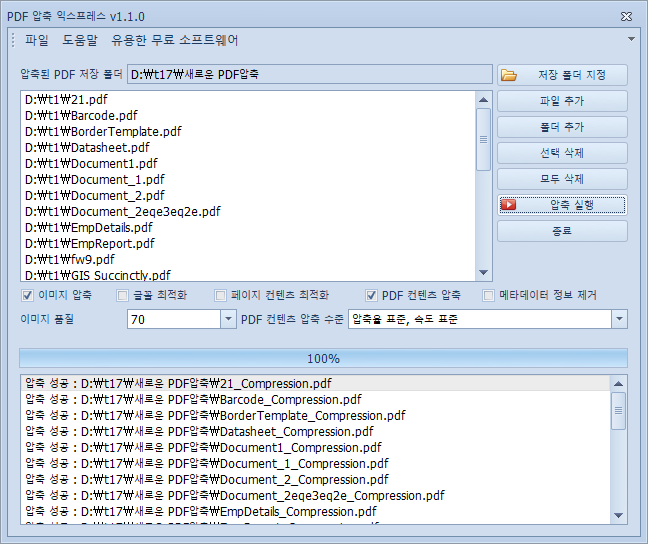648x544 pixels.
Task: Open the 도움말 menu
Action: [x=80, y=40]
